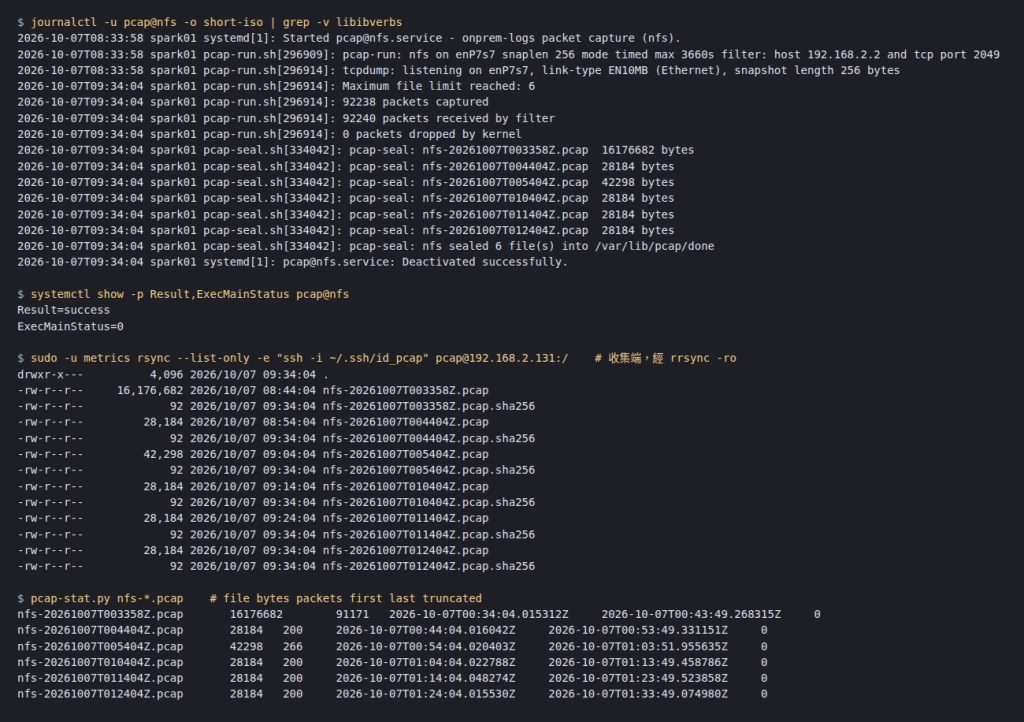
Task: Click the 'pcap-stat.py nfs-*.pcap' command
Action: [107, 599]
